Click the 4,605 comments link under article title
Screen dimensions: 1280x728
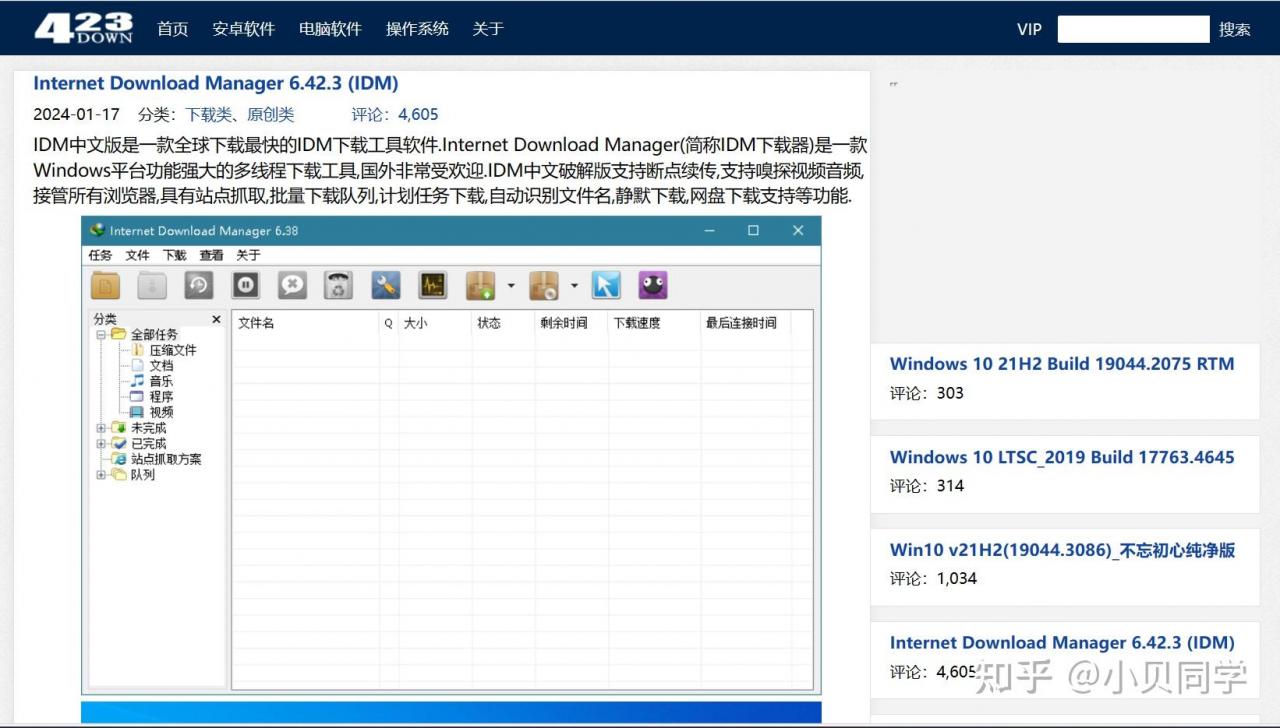[x=418, y=114]
